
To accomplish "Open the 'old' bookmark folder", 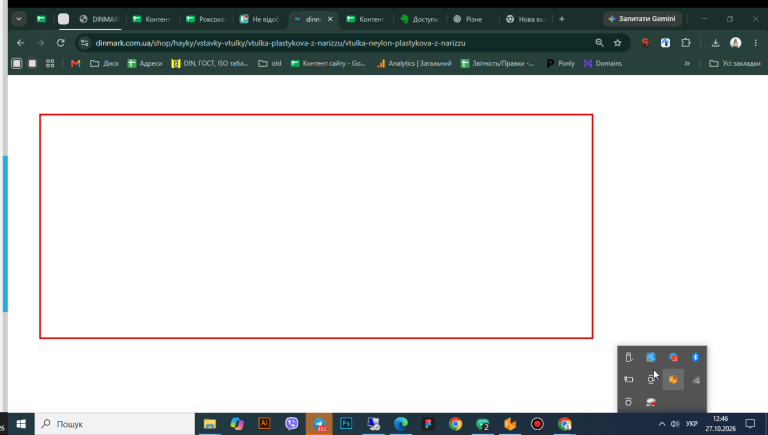I will [270, 63].
